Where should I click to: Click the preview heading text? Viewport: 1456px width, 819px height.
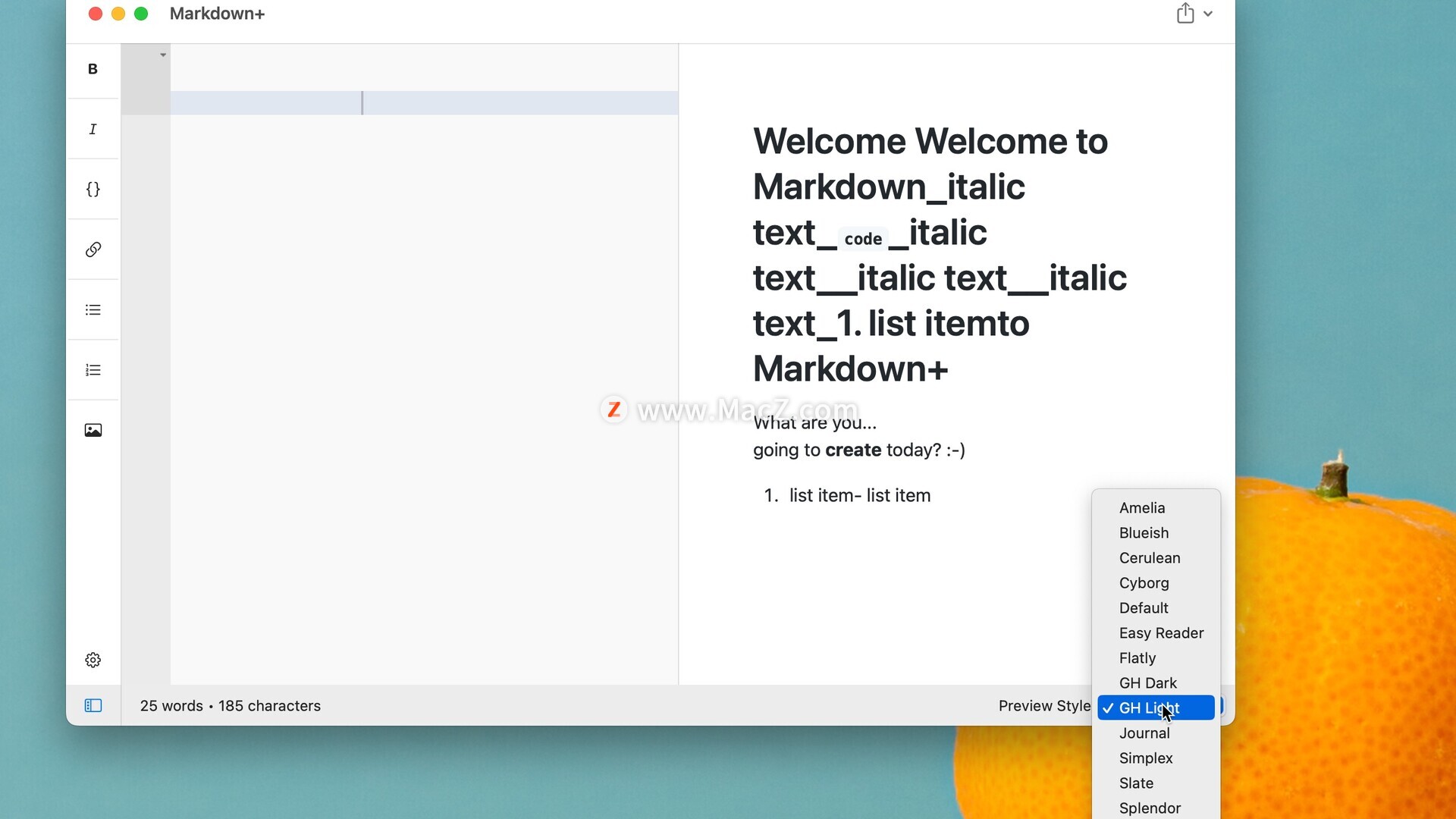point(940,255)
